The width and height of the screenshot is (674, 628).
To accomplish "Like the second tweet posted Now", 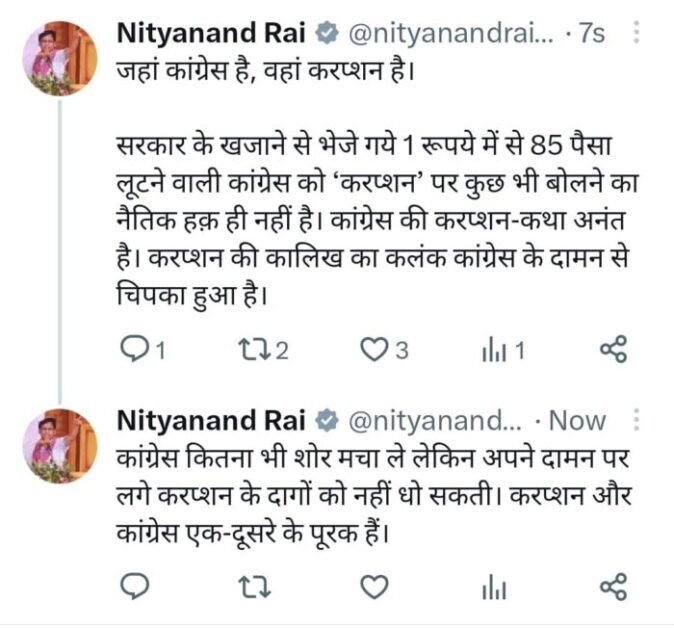I will tap(373, 585).
